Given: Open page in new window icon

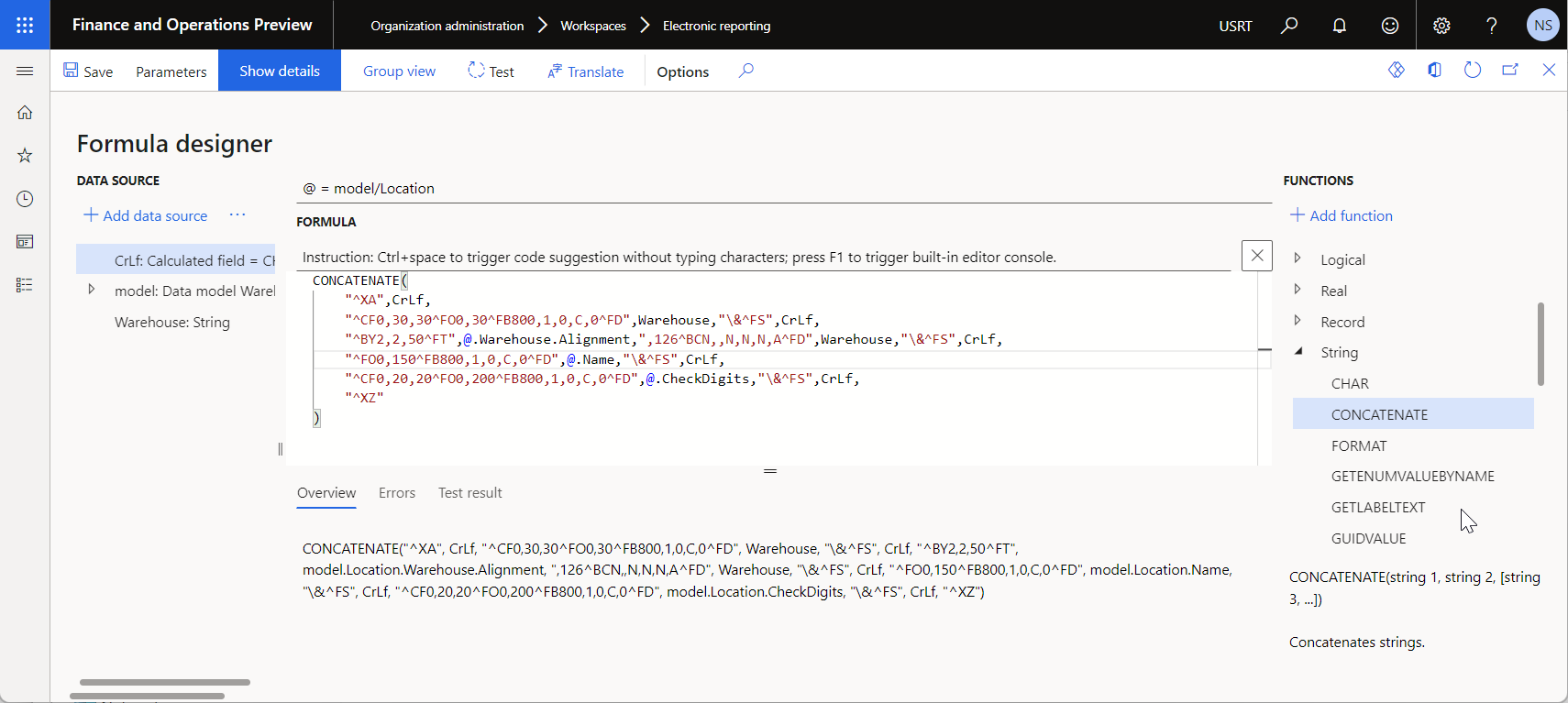Looking at the screenshot, I should coord(1510,70).
